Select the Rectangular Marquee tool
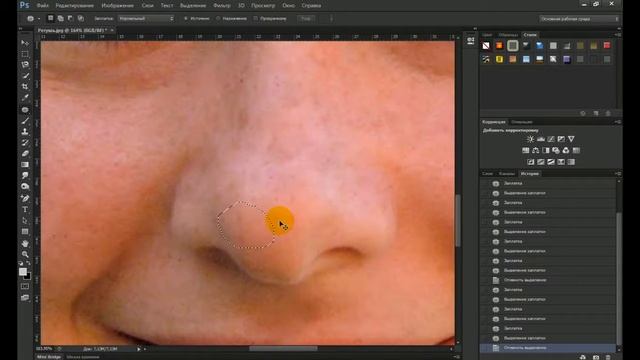 [25, 54]
